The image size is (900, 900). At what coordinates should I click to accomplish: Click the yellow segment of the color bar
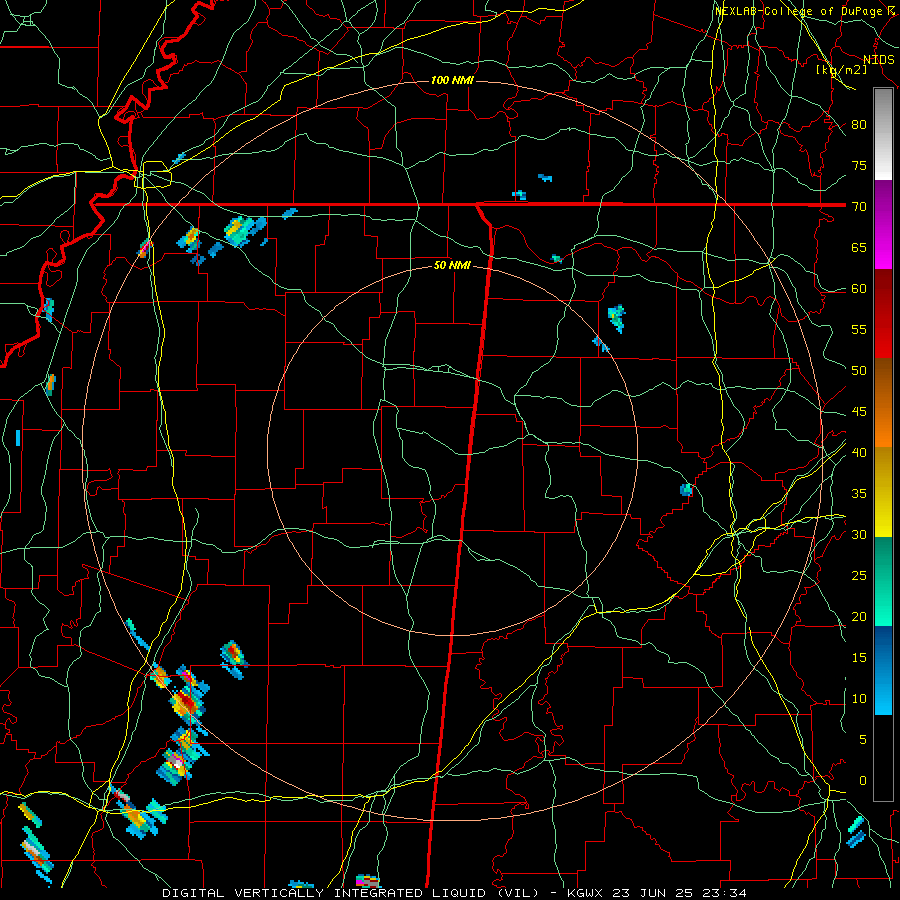883,492
